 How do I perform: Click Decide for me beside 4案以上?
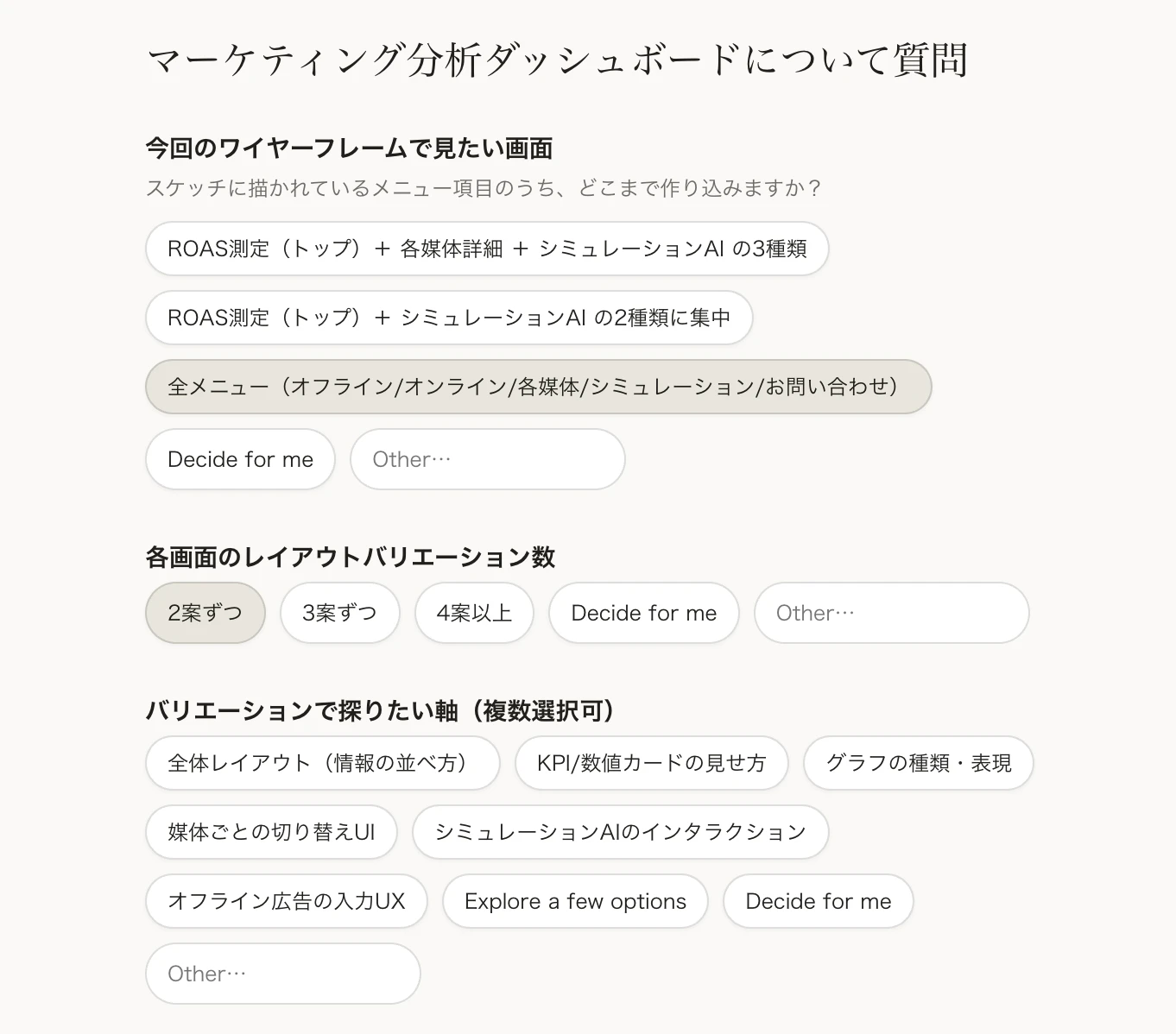coord(644,613)
